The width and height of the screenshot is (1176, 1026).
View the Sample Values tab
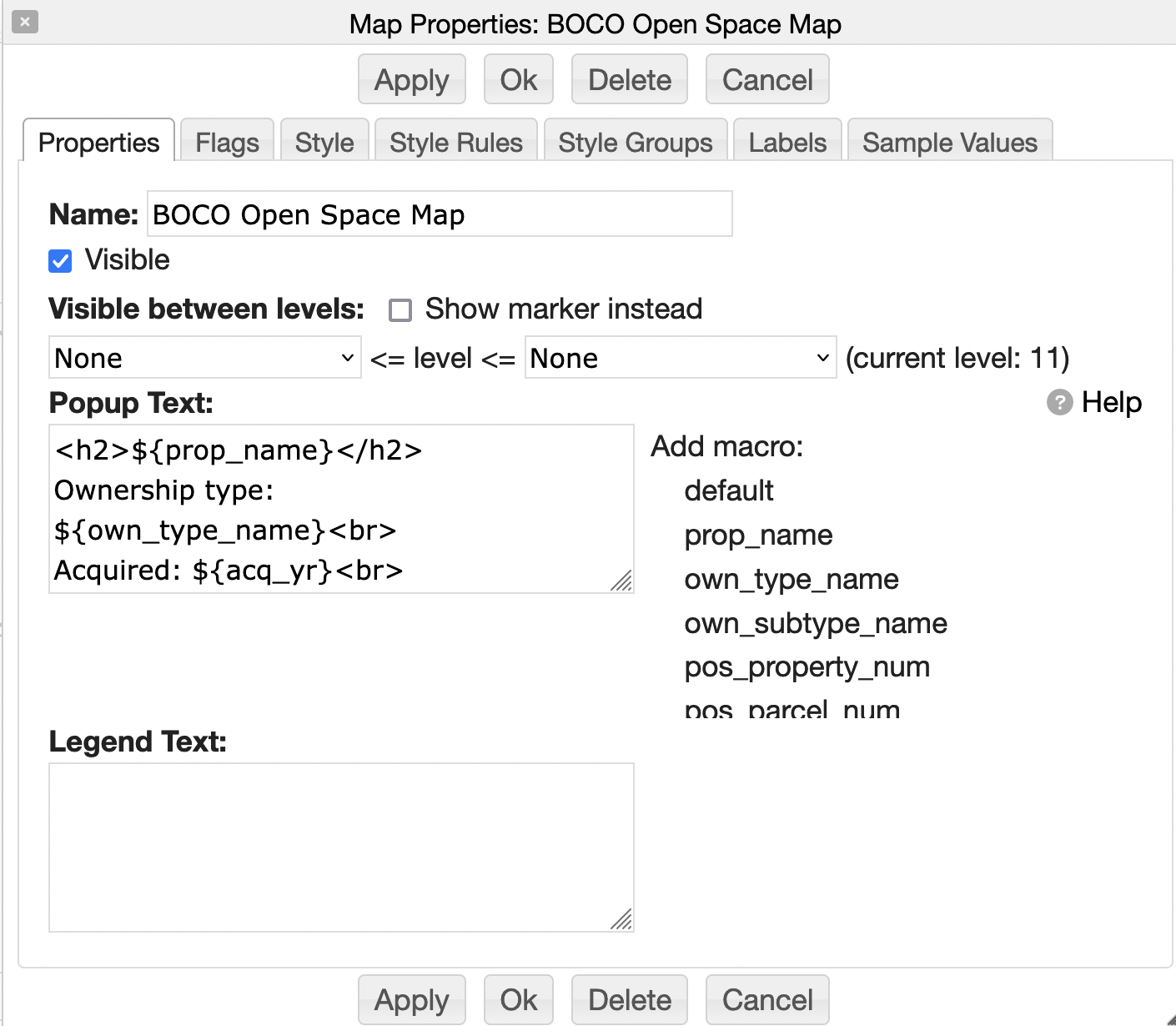(x=949, y=143)
